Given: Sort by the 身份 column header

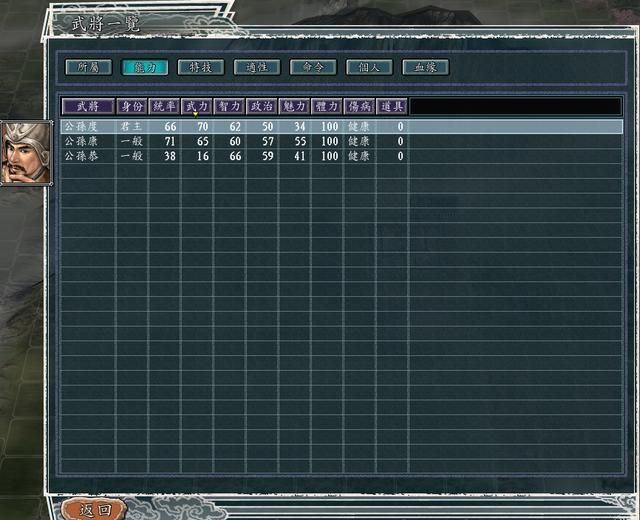Looking at the screenshot, I should click(132, 106).
